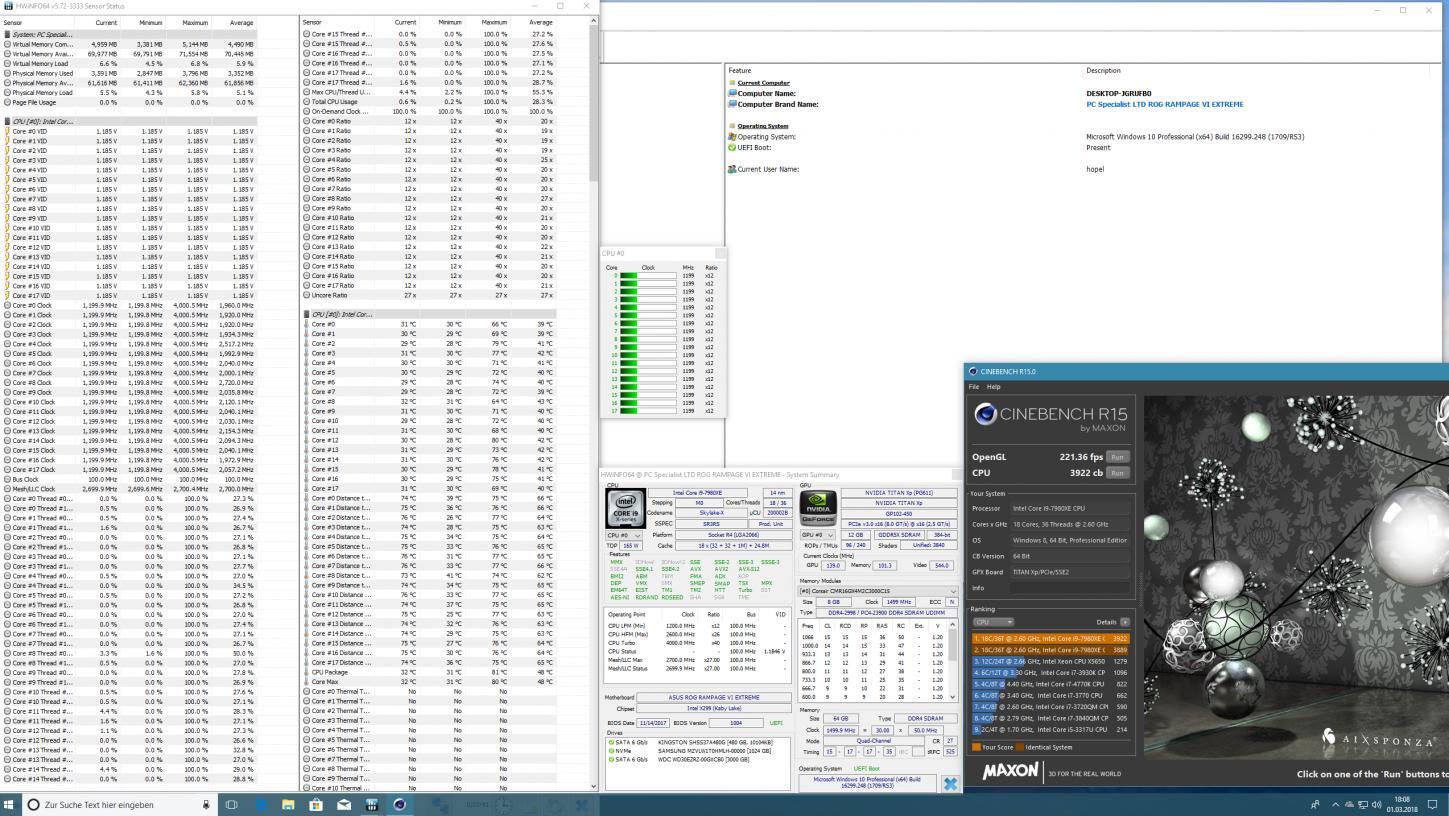Click the Cinebench logo icon in title bar
The image size is (1449, 816).
point(973,372)
